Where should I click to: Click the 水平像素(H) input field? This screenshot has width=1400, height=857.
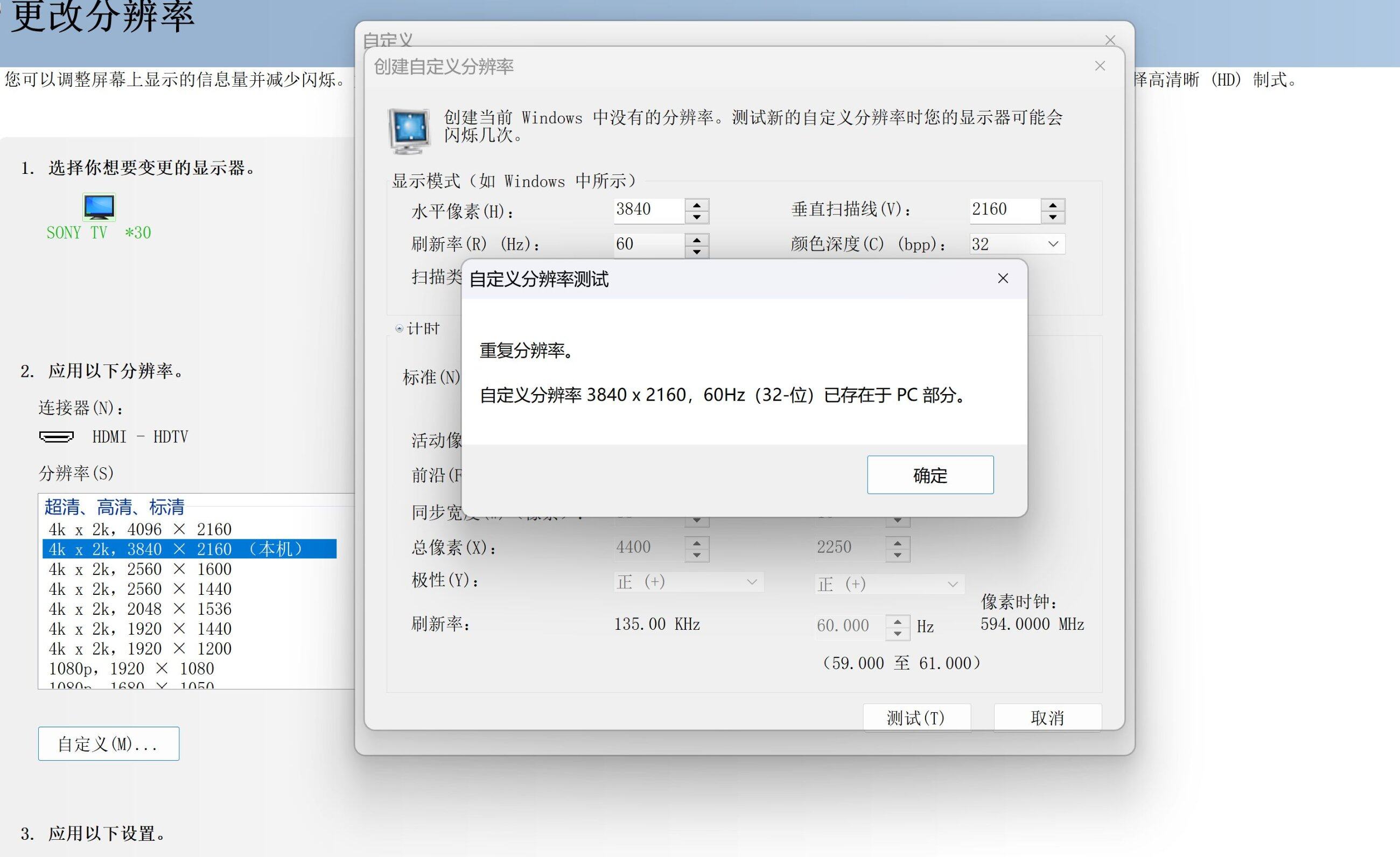coord(649,209)
